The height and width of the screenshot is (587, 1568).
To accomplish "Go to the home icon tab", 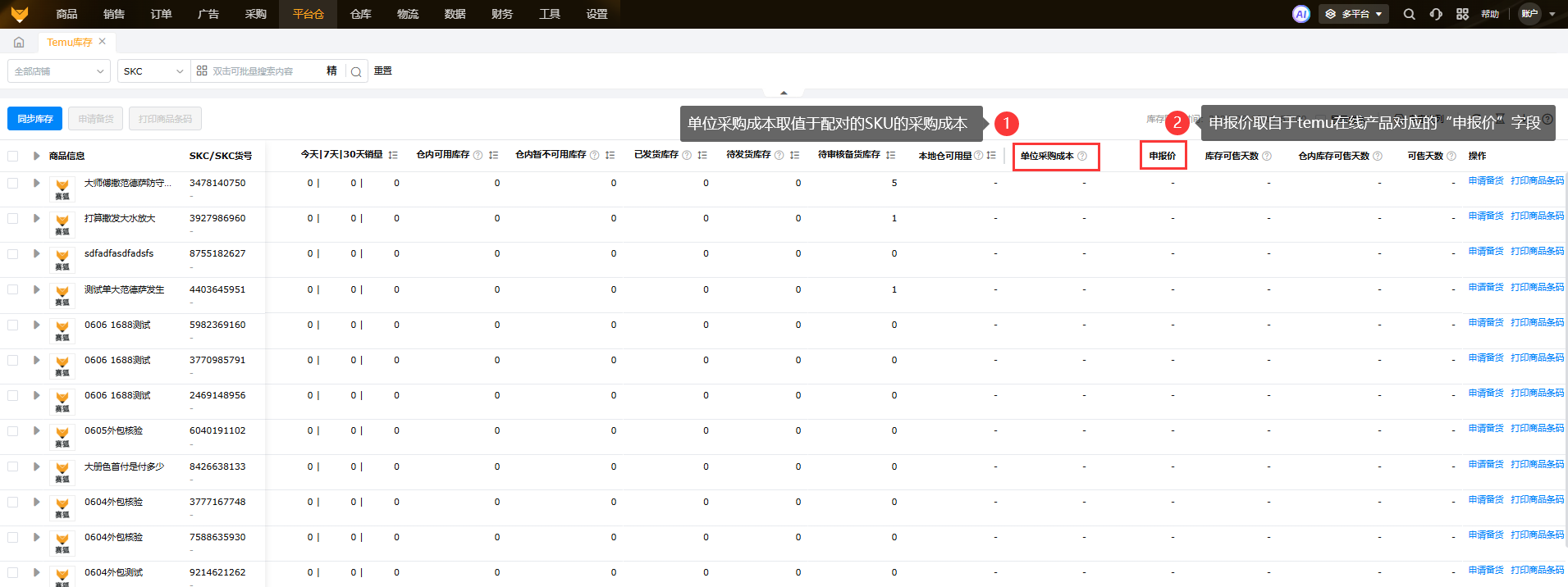I will tap(19, 42).
